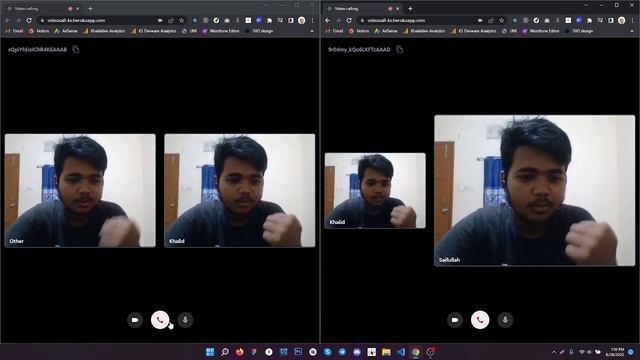Viewport: 640px width, 360px height.
Task: Open Chrome menu in left browser window
Action: pyautogui.click(x=313, y=20)
